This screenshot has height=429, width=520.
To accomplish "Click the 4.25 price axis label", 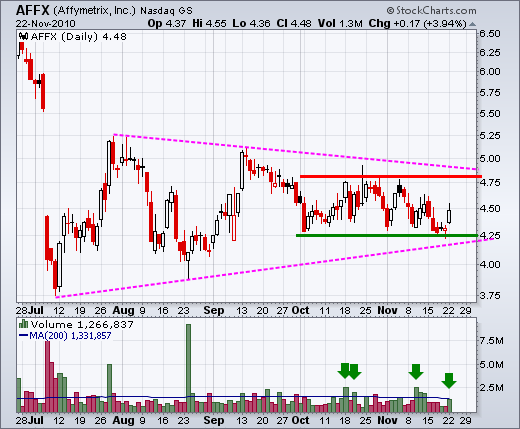I will (x=490, y=235).
